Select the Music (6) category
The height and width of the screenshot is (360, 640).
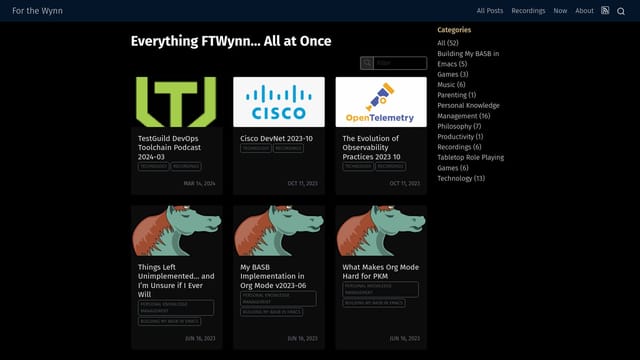[451, 84]
